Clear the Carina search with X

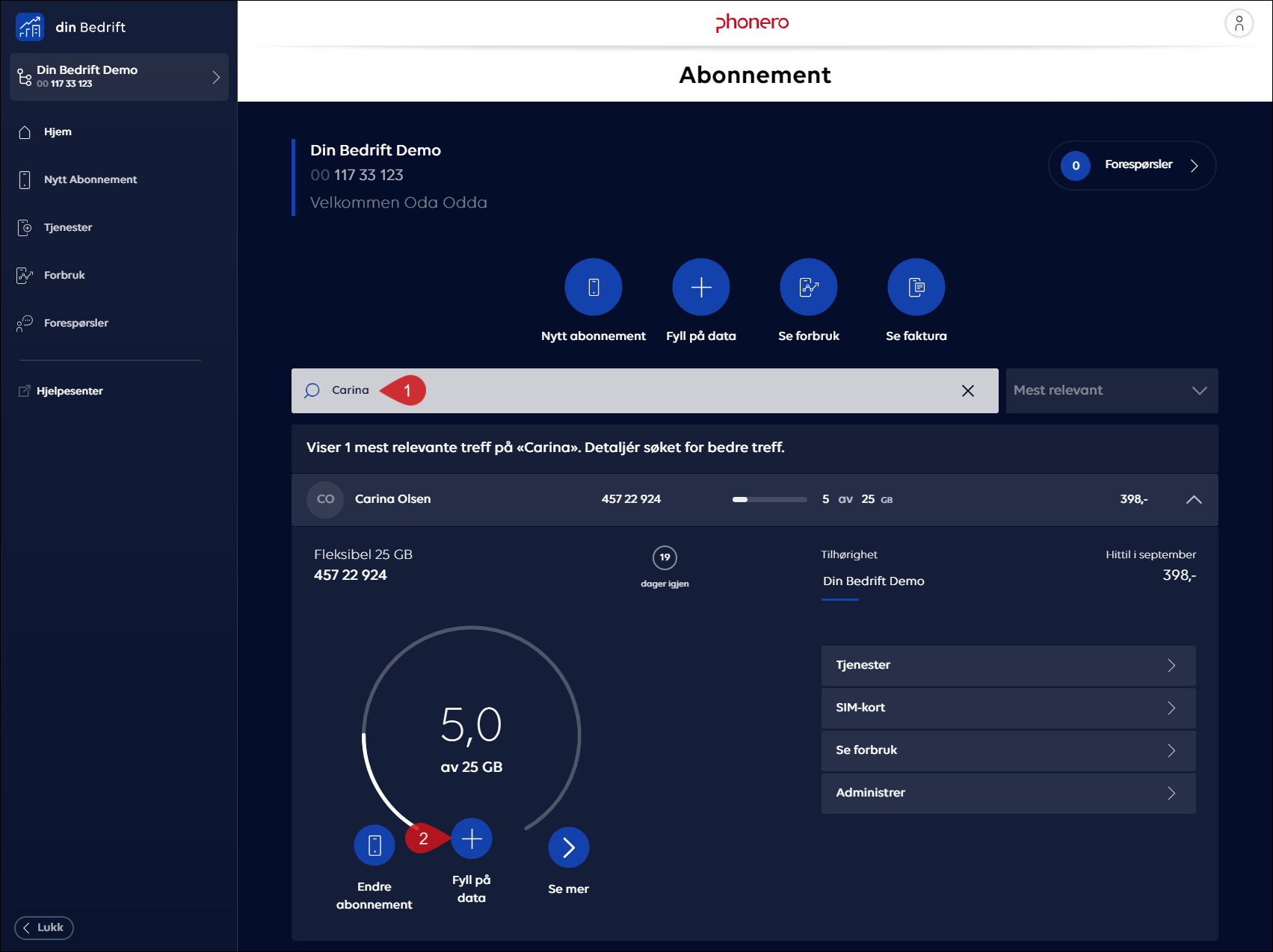tap(968, 391)
